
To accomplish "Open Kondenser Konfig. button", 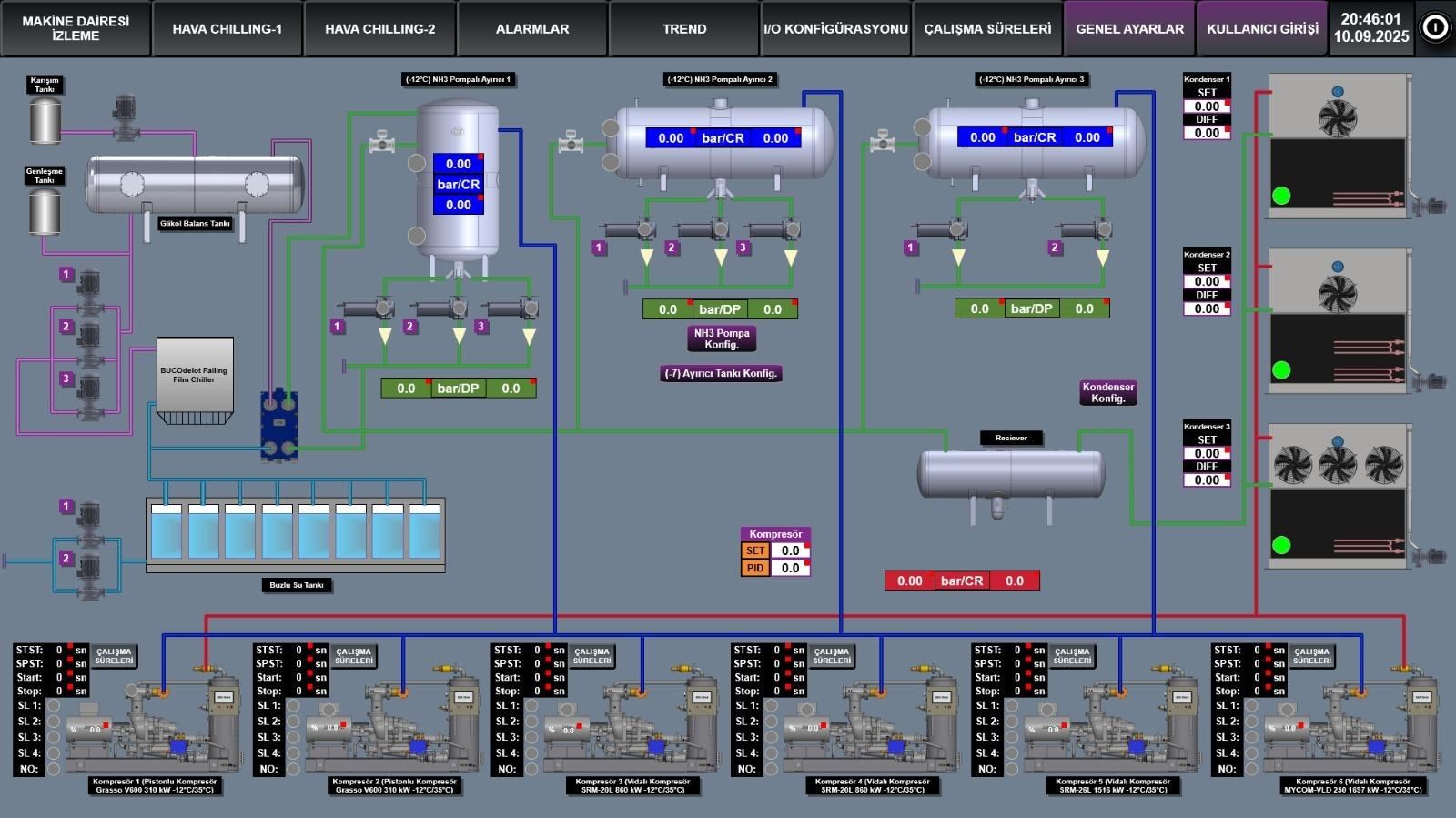I will [x=1108, y=392].
